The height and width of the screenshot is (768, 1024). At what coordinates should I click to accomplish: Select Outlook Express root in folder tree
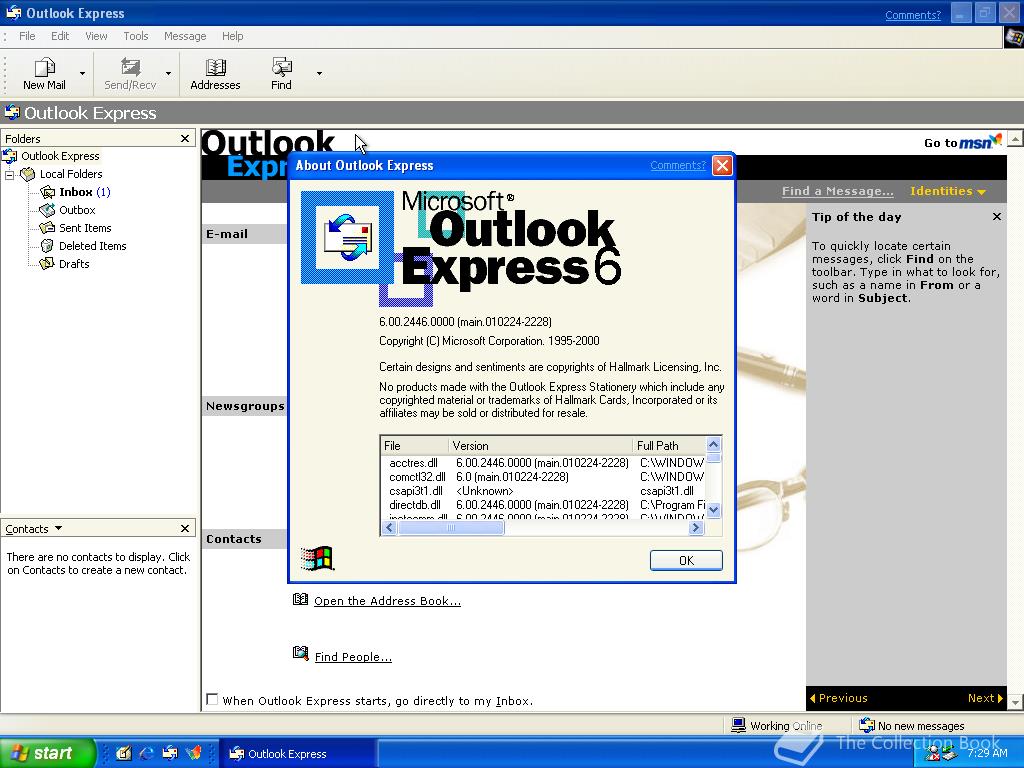click(x=60, y=156)
